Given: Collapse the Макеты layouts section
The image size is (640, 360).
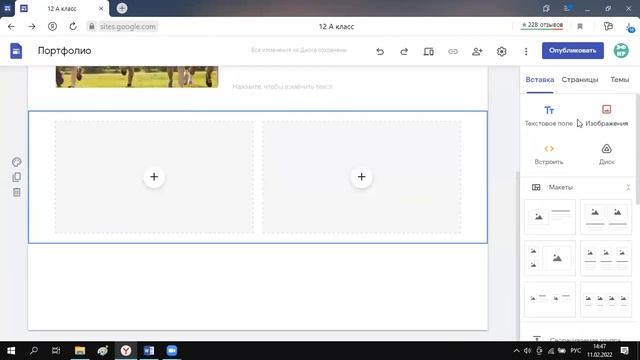Looking at the screenshot, I should tap(628, 187).
